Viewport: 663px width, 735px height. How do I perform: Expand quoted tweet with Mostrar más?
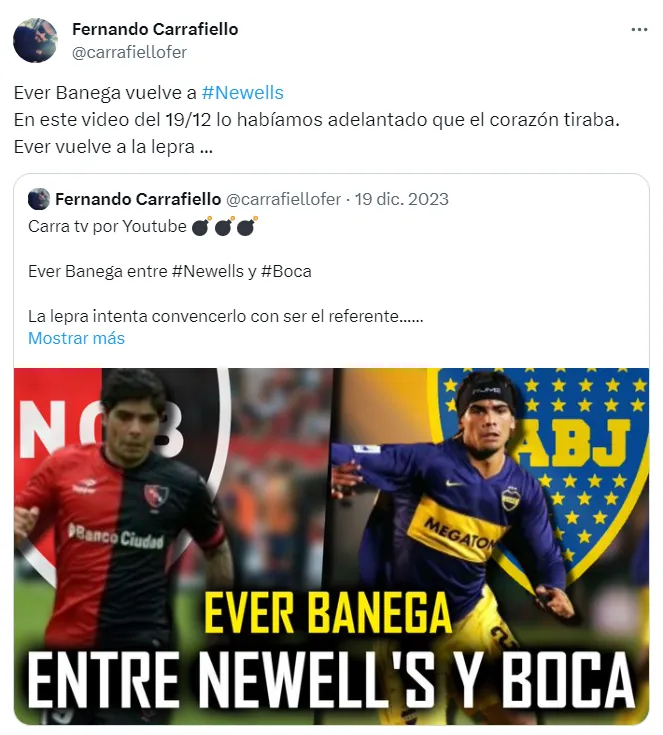76,338
